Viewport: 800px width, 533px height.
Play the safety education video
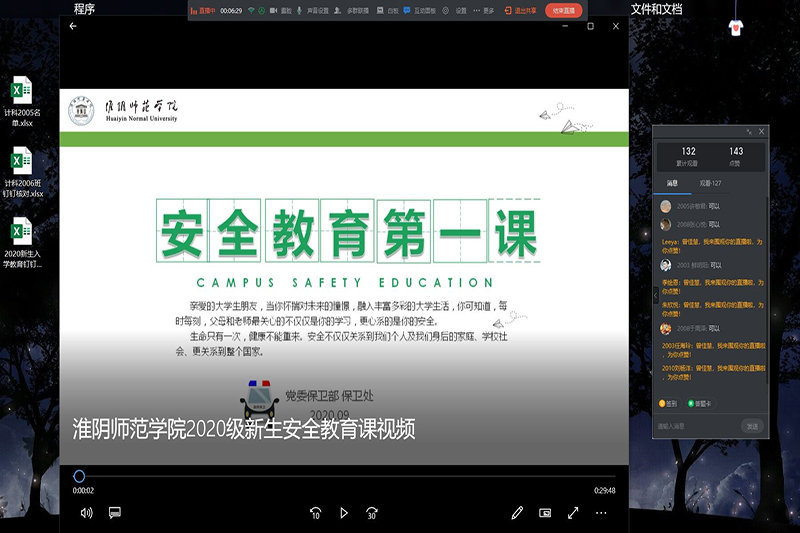pyautogui.click(x=344, y=513)
